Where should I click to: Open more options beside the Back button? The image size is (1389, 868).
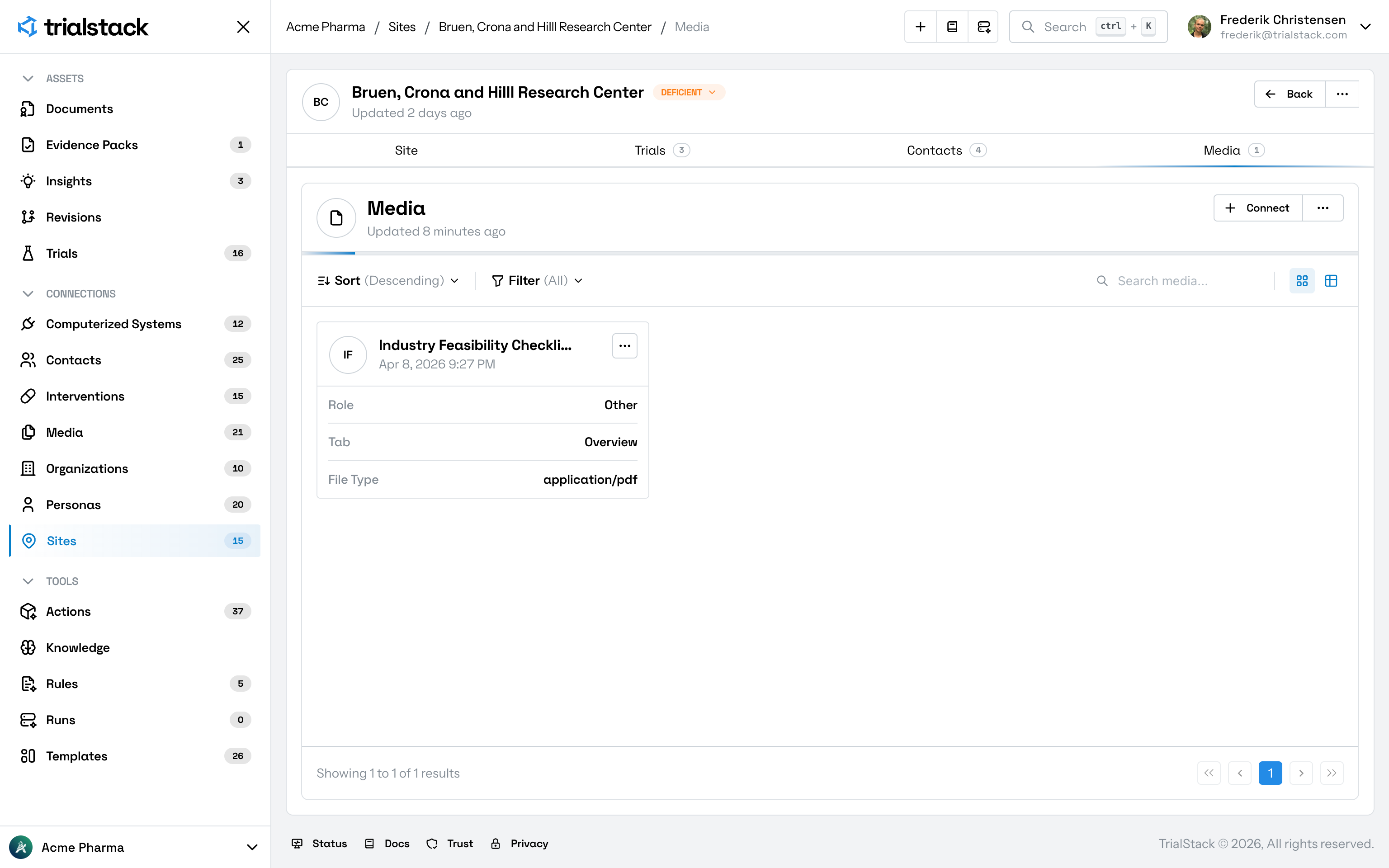[1342, 94]
